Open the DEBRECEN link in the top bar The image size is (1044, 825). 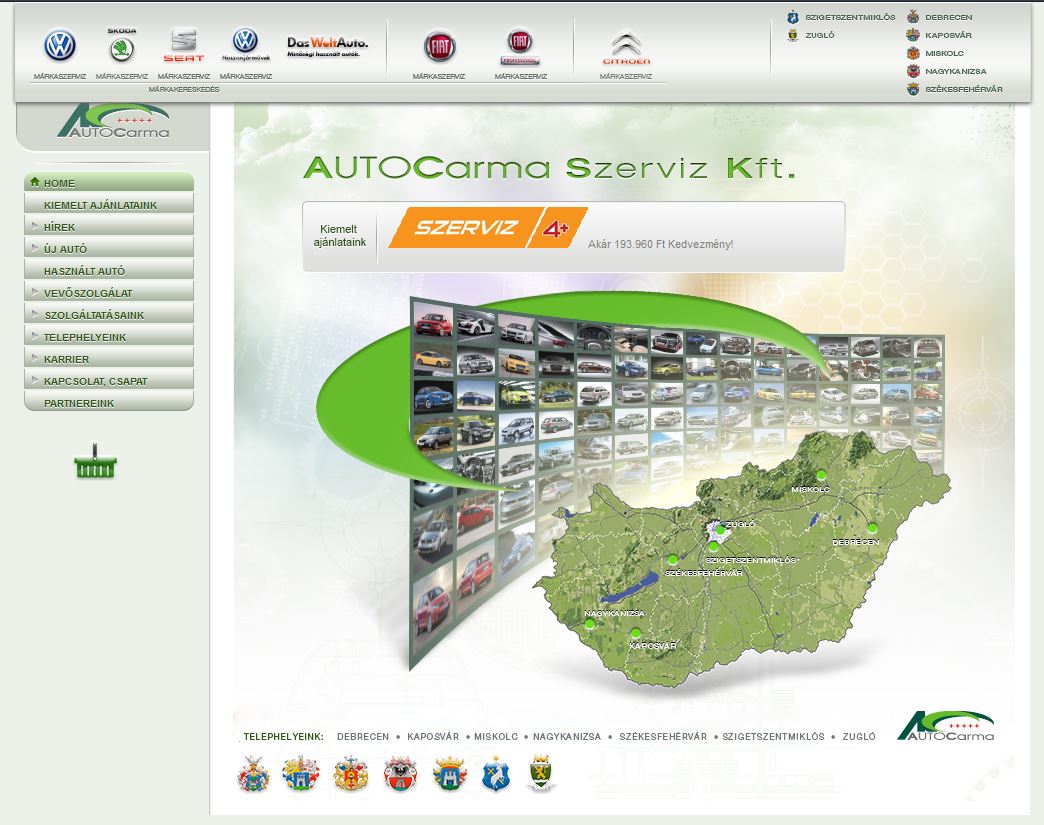(948, 17)
